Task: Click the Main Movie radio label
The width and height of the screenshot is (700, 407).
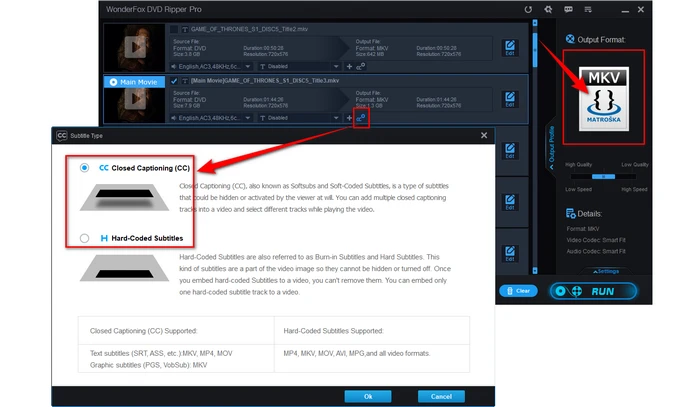Action: (x=134, y=82)
